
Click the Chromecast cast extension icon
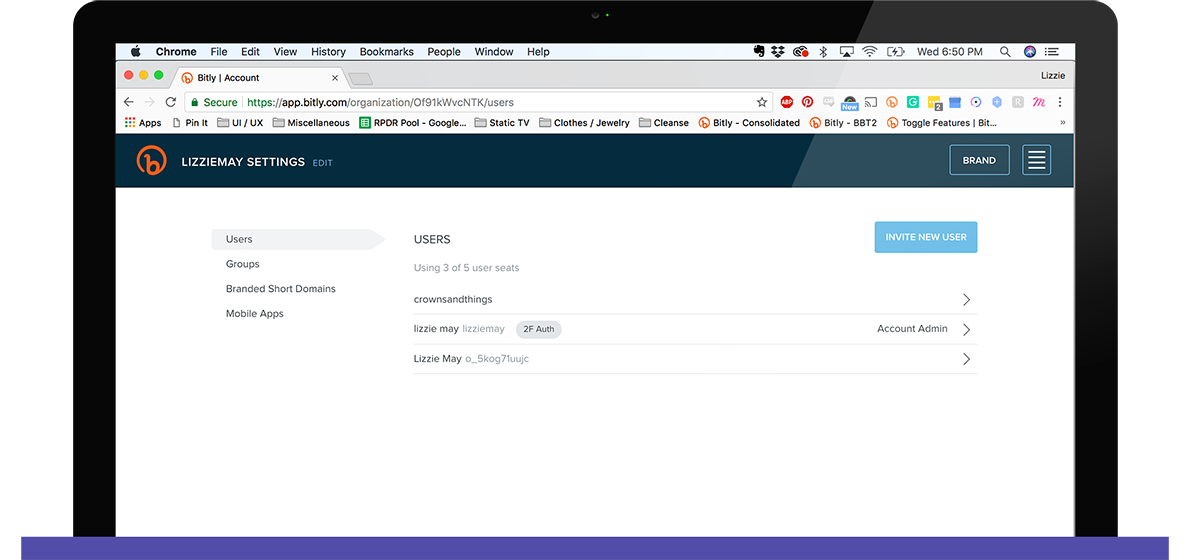point(871,102)
